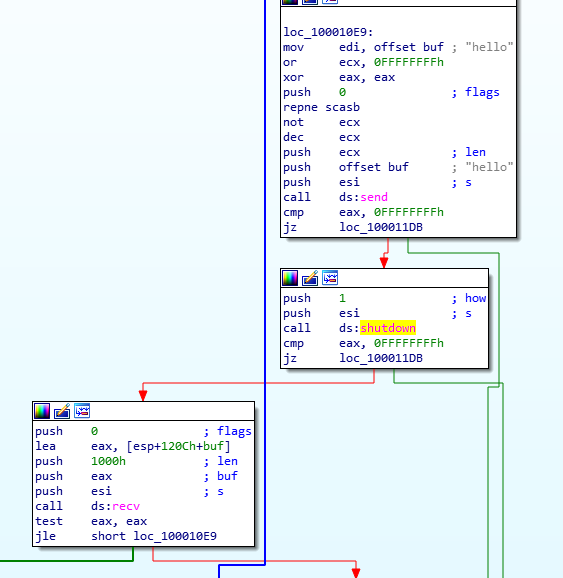Select lea eax, [esp+120Ch+buf] instruction
Image resolution: width=563 pixels, height=578 pixels.
133,446
